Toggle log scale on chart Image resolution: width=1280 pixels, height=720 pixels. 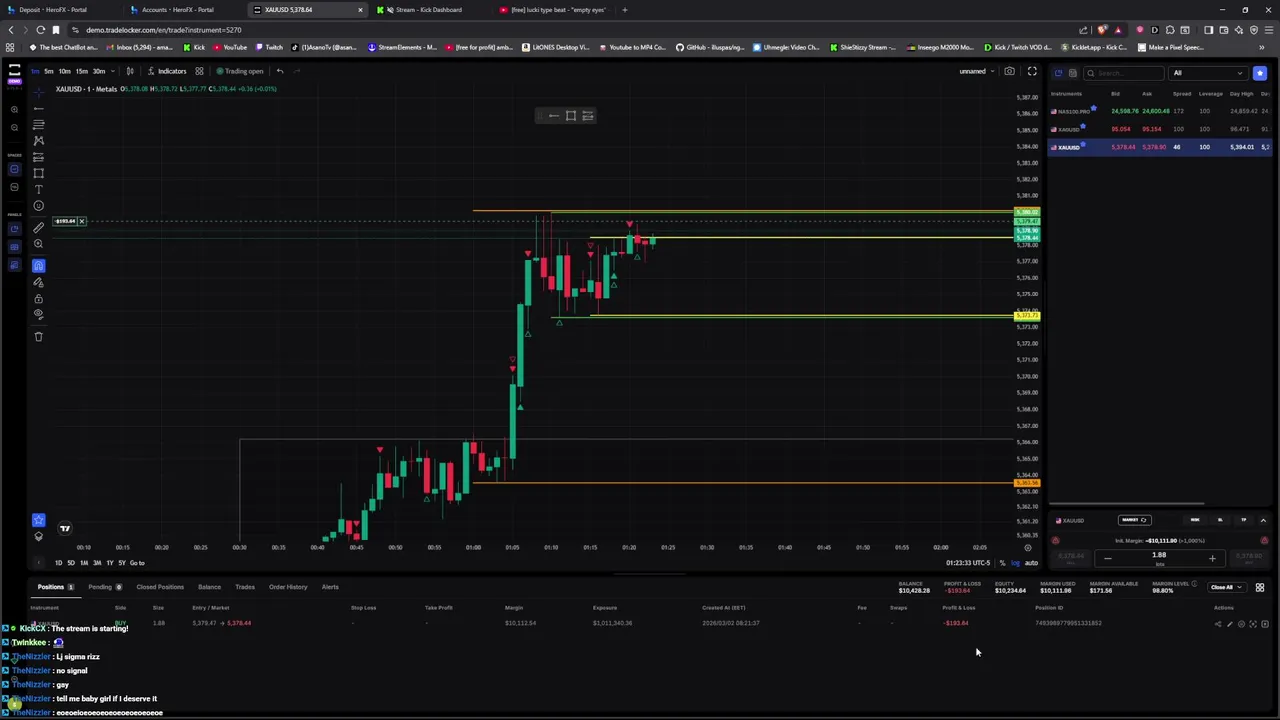click(1016, 563)
